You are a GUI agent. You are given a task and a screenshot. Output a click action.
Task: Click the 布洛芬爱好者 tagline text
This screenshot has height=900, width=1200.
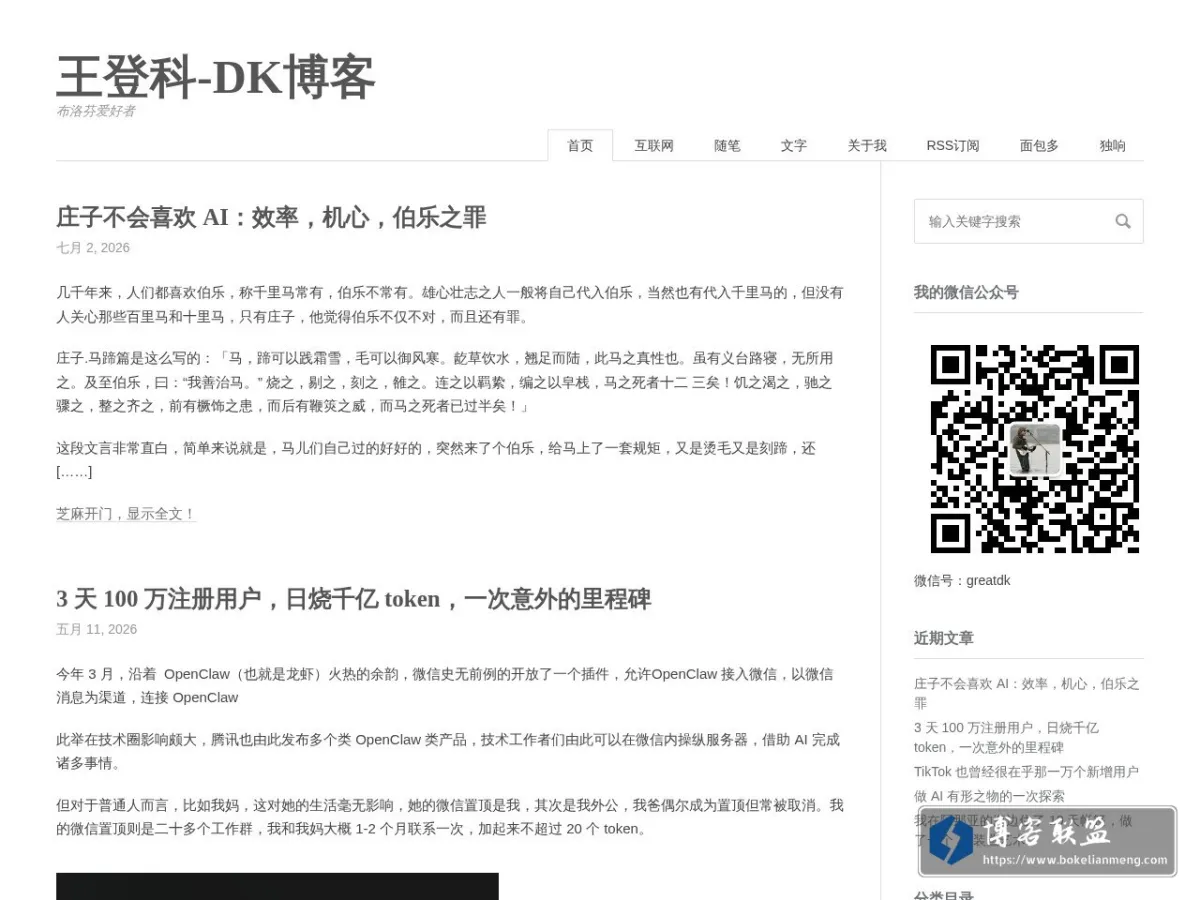point(96,111)
